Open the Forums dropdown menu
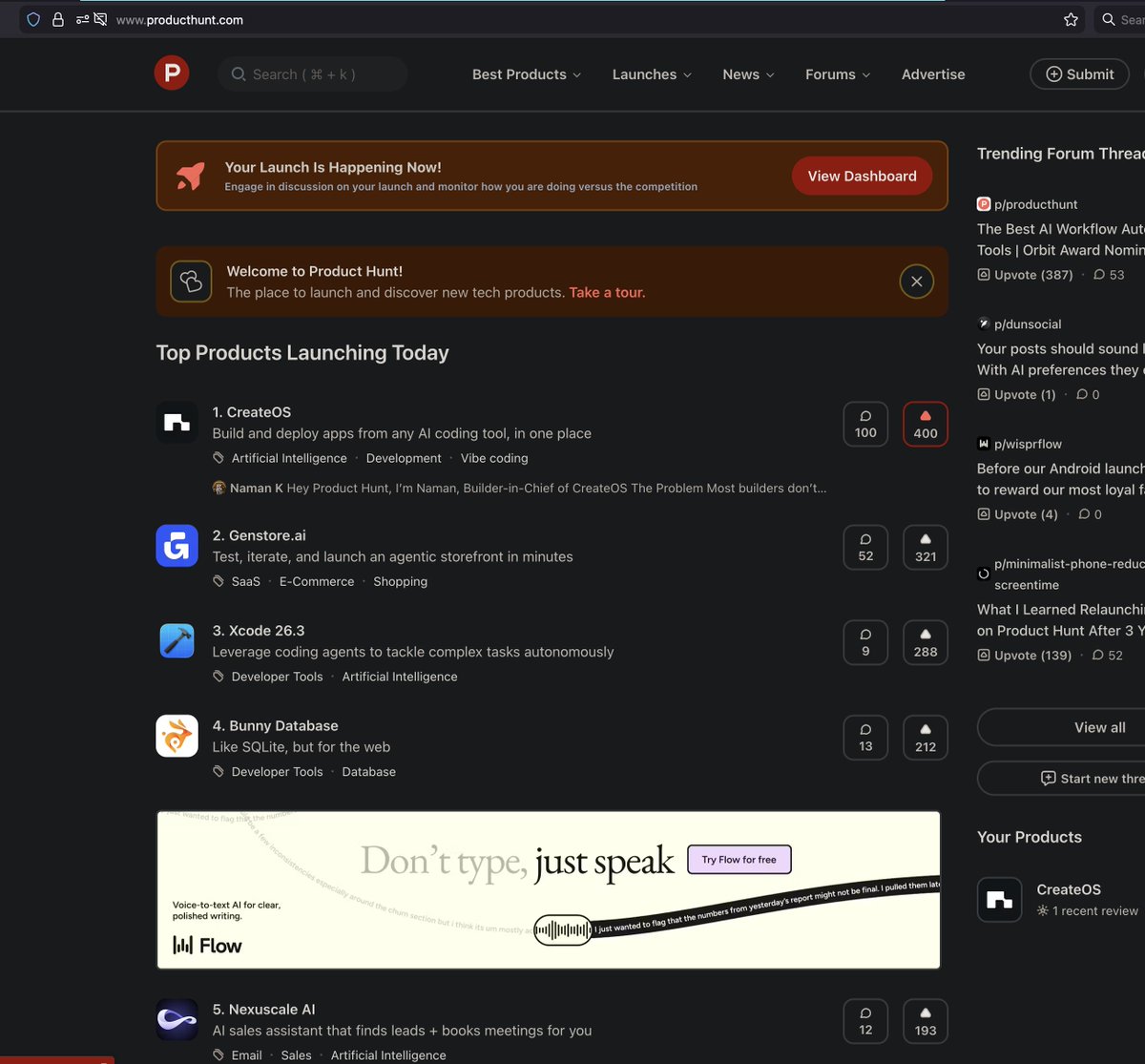Screen dimensions: 1145x1064 pyautogui.click(x=838, y=74)
